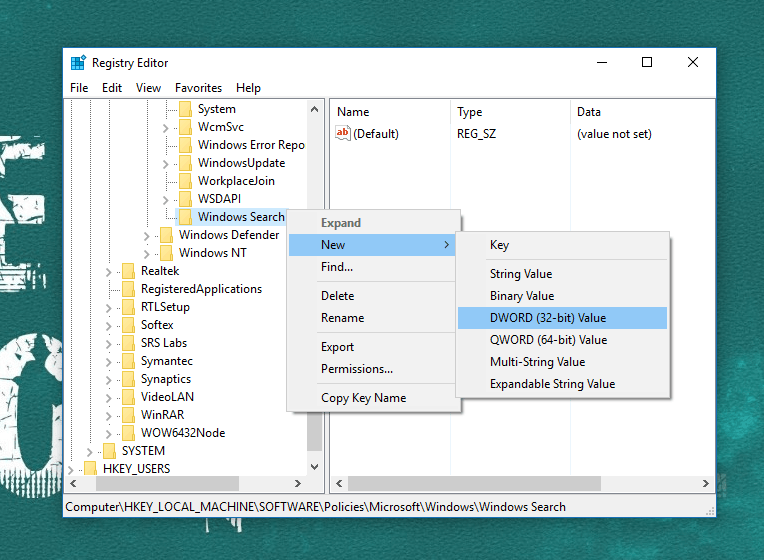Click tree pane horizontal scrollbar right arrow
Screen dimensions: 764x560
click(x=298, y=483)
